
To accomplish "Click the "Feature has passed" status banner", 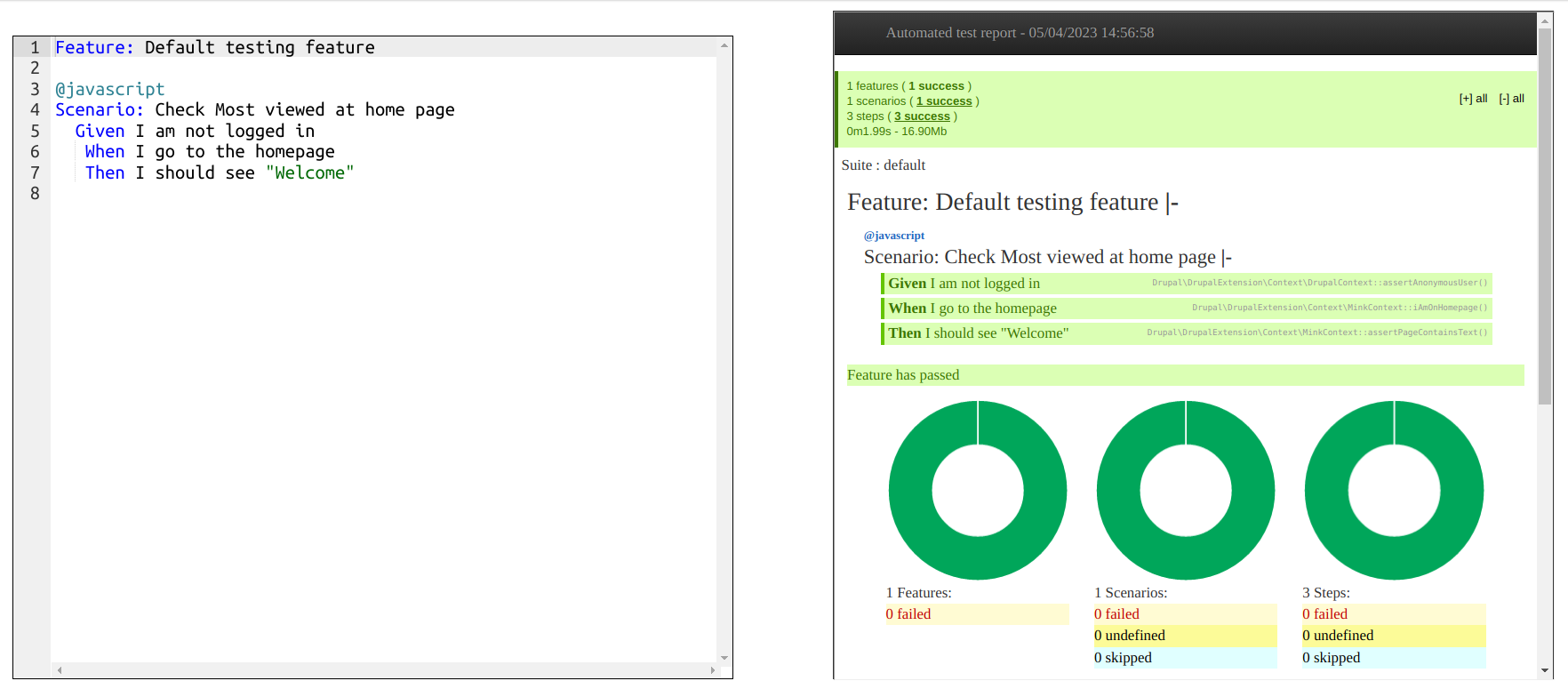I will [x=1185, y=375].
